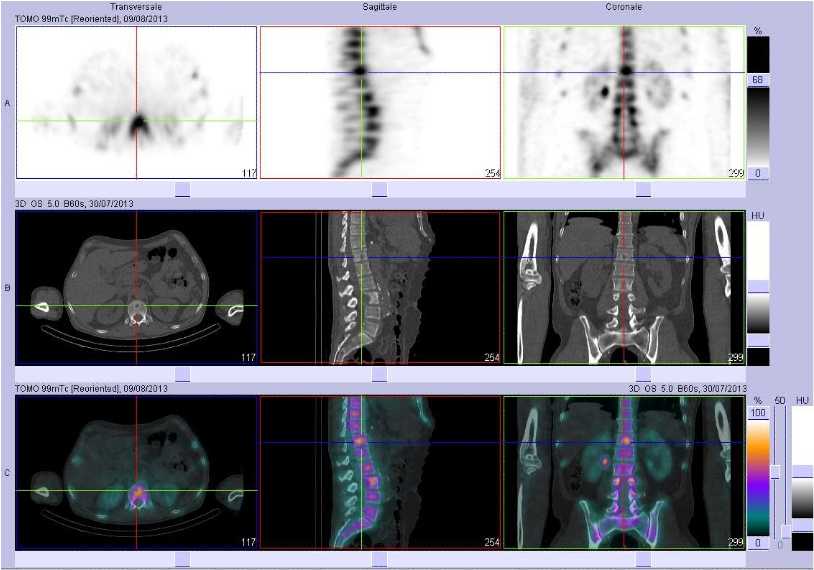Click slice number 254 in row B sagittal view
This screenshot has height=570, width=814.
click(492, 357)
